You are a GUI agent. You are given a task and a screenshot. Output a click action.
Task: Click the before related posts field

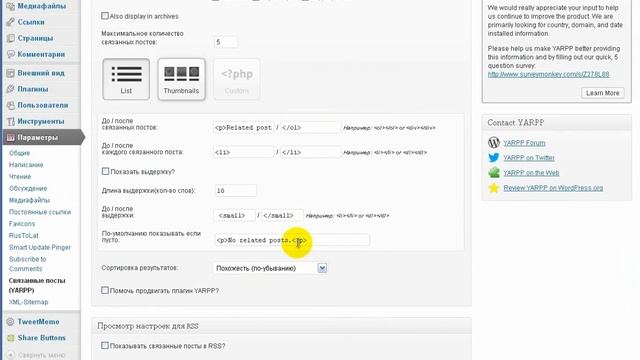(x=244, y=127)
